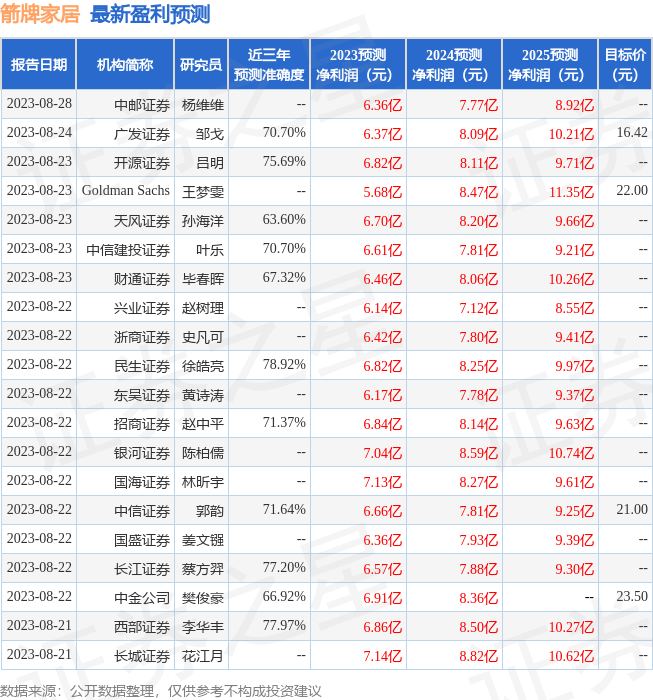Select analyst 林昕宇 cell
The image size is (653, 700).
[203, 483]
